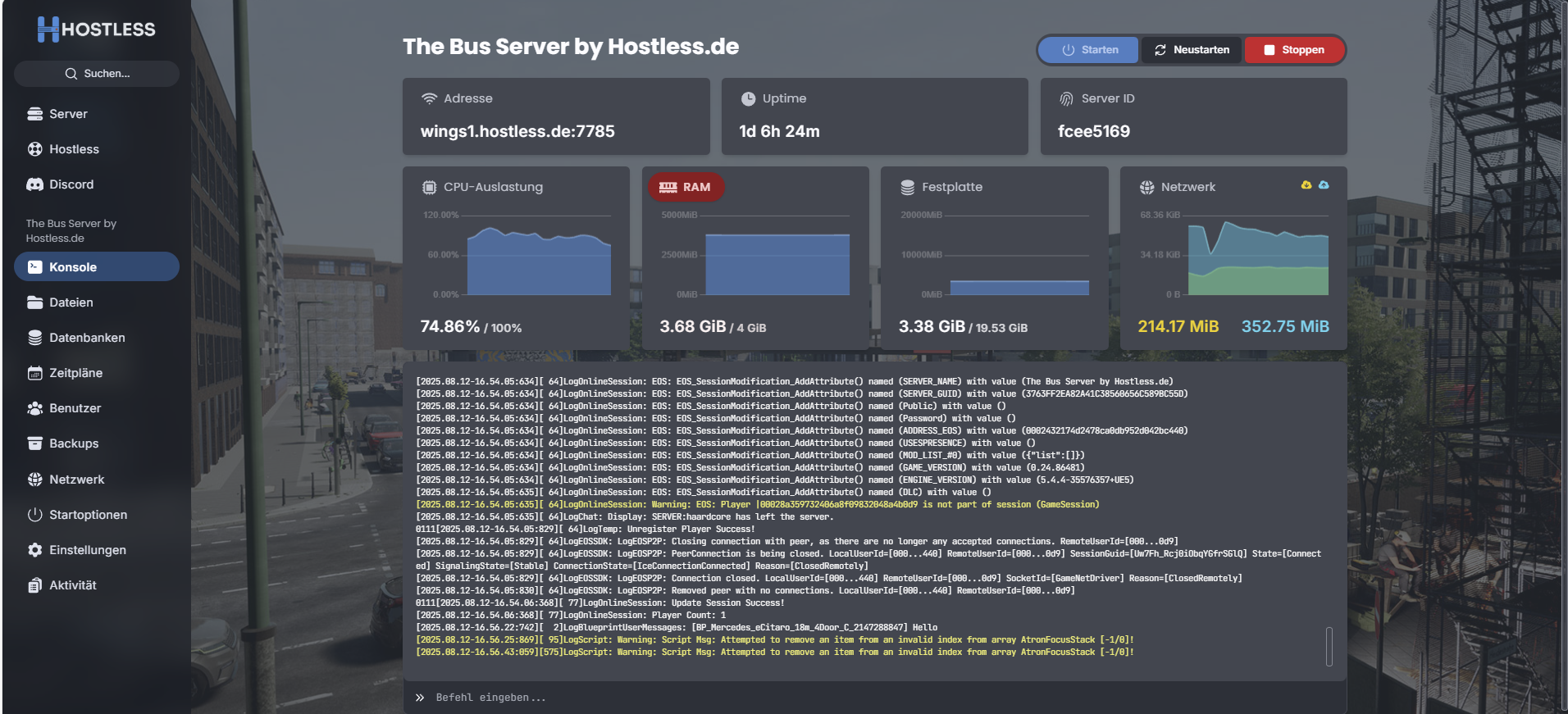Screen dimensions: 1568x714
Task: Click the Backups archive icon
Action: (x=35, y=443)
